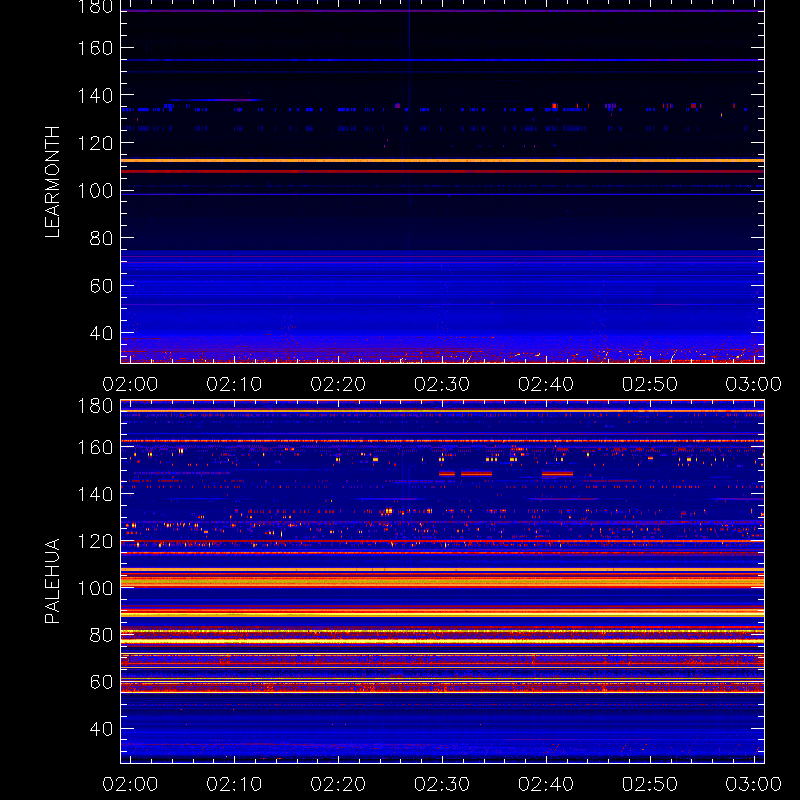The width and height of the screenshot is (800, 800).
Task: Click the 180 tick label on Palehua plot
Action: pos(95,406)
